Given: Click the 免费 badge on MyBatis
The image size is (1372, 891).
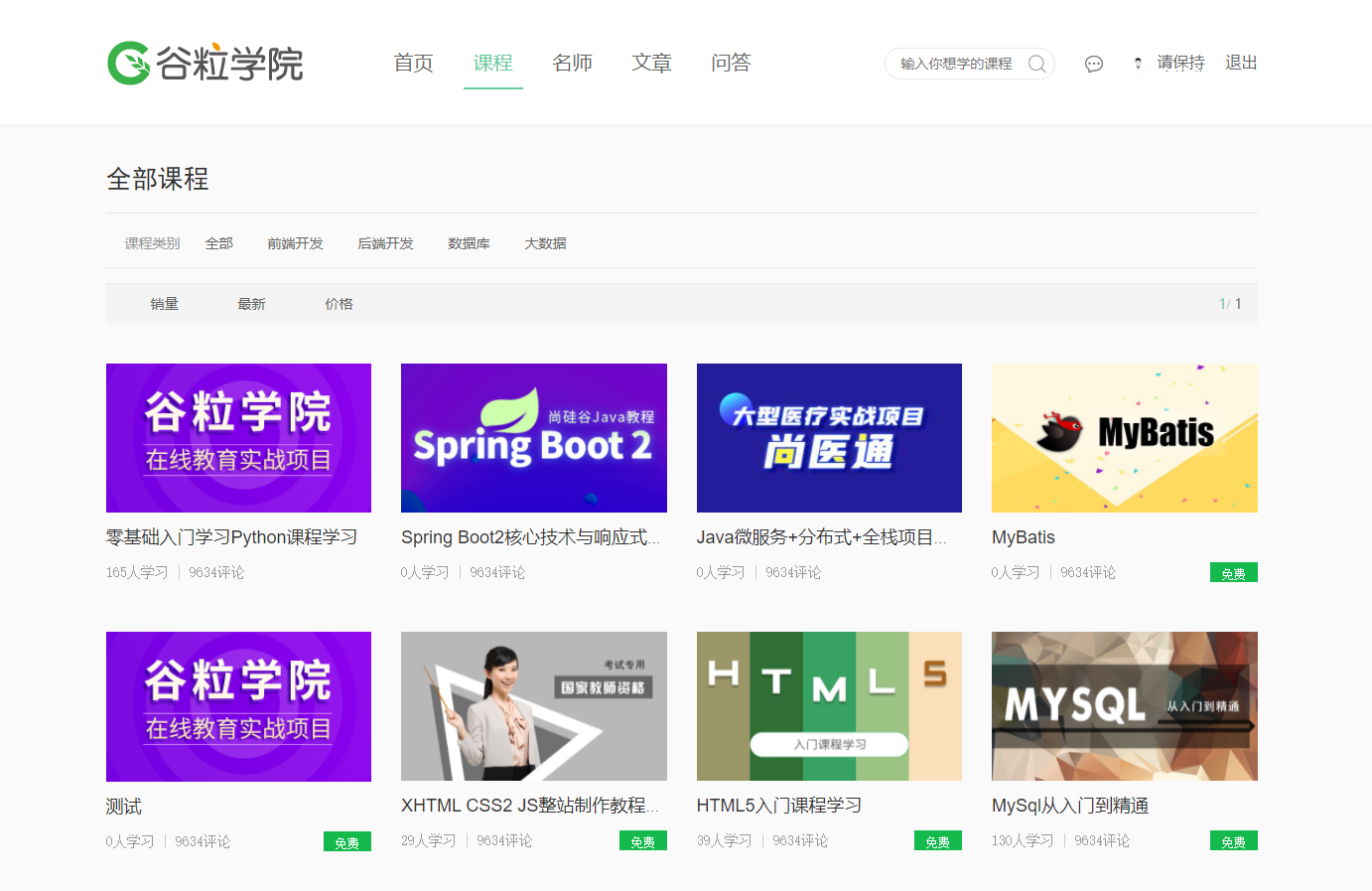Looking at the screenshot, I should pos(1234,572).
